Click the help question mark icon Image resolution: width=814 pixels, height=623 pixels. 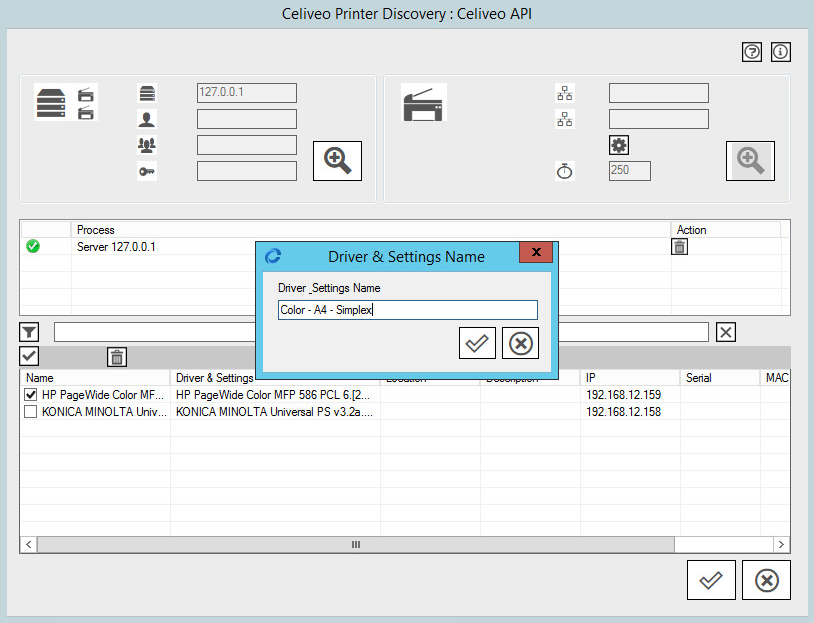coord(752,52)
